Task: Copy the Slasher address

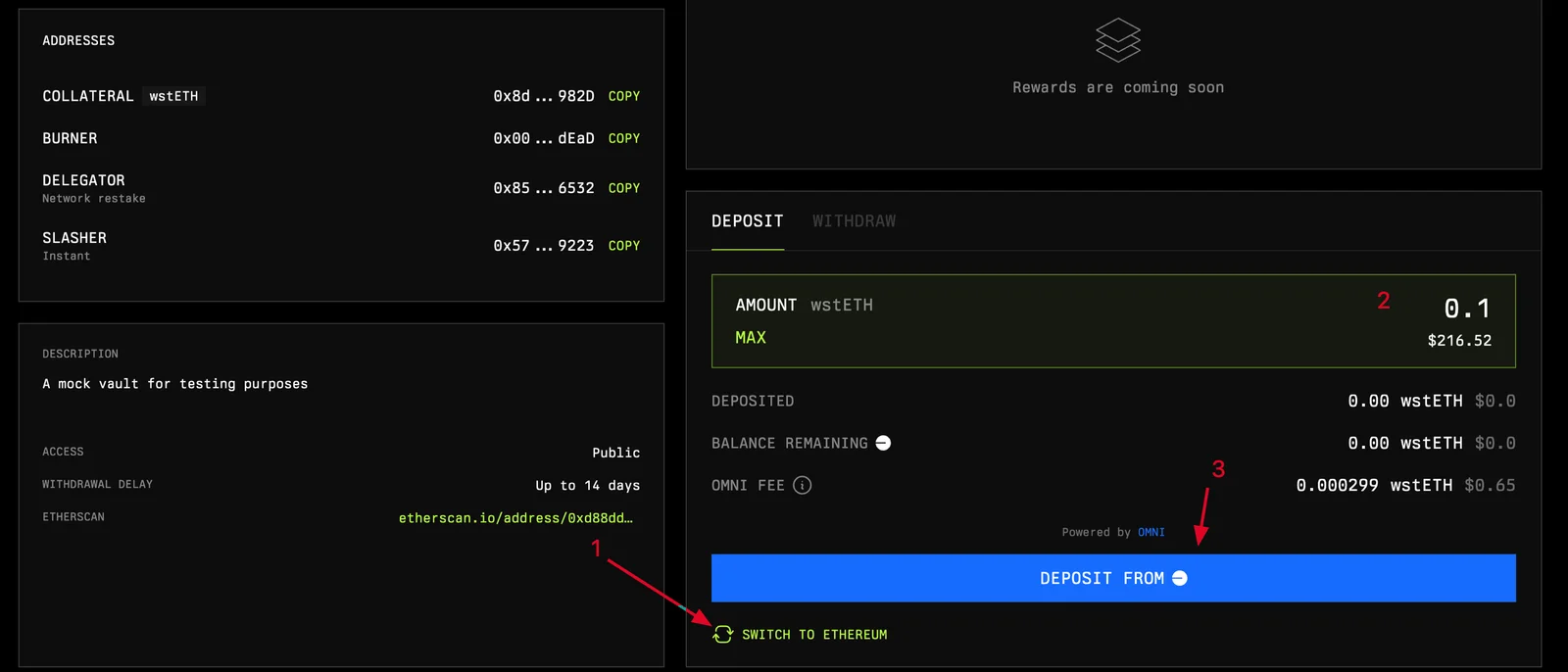Action: click(x=624, y=246)
